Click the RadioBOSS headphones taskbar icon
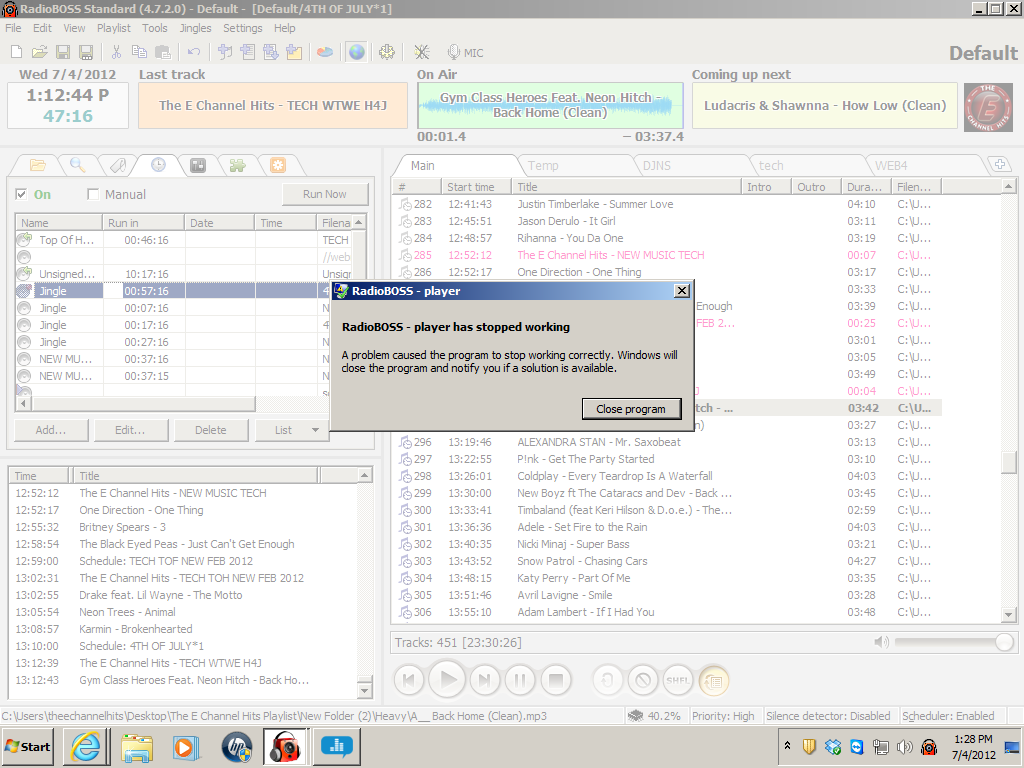Viewport: 1024px width, 768px height. [285, 746]
